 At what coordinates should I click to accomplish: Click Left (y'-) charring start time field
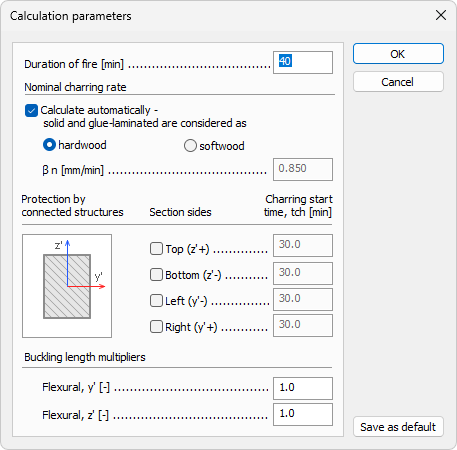(x=303, y=299)
